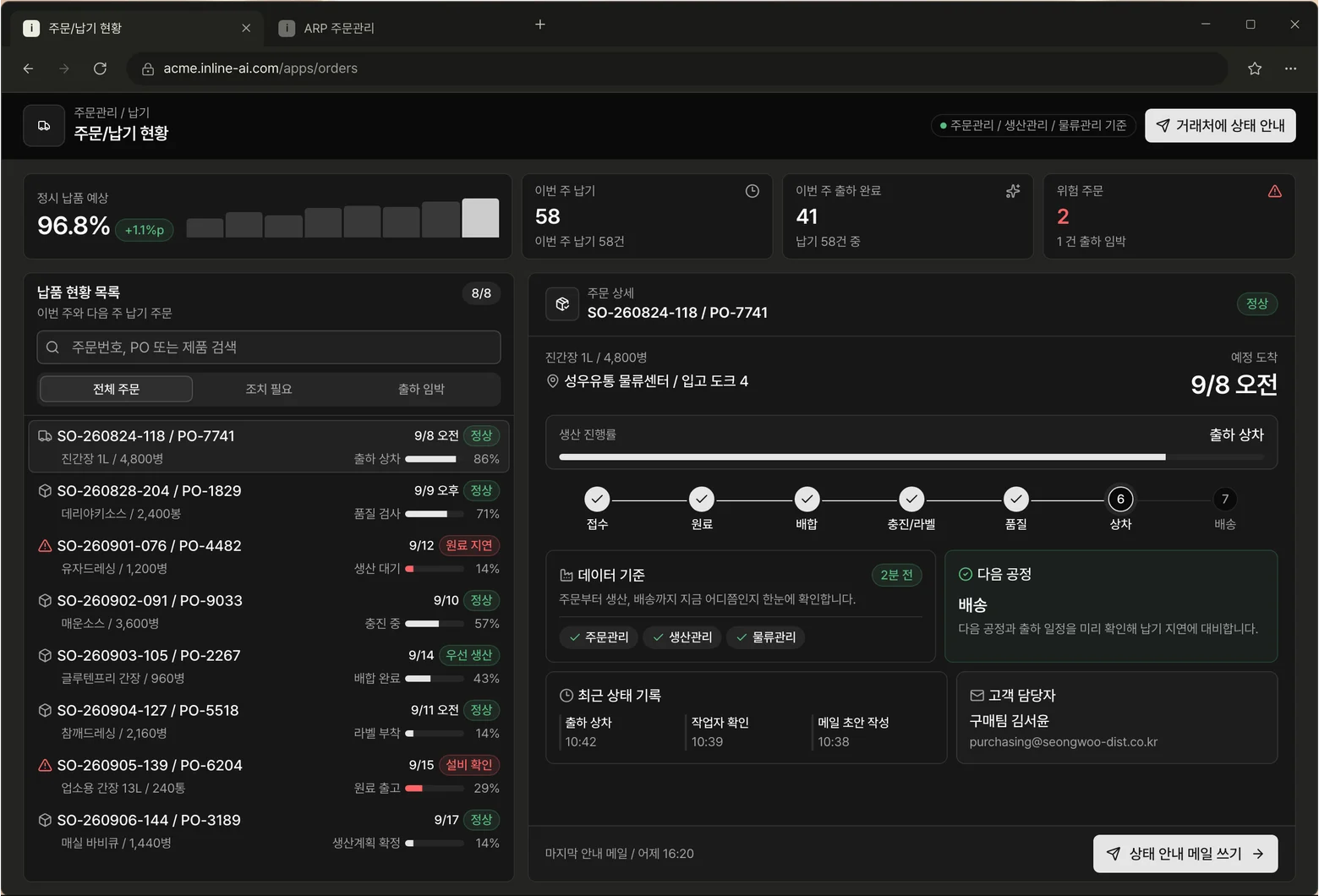Click the truck icon beside 주문/납기 현황 header

(x=44, y=126)
